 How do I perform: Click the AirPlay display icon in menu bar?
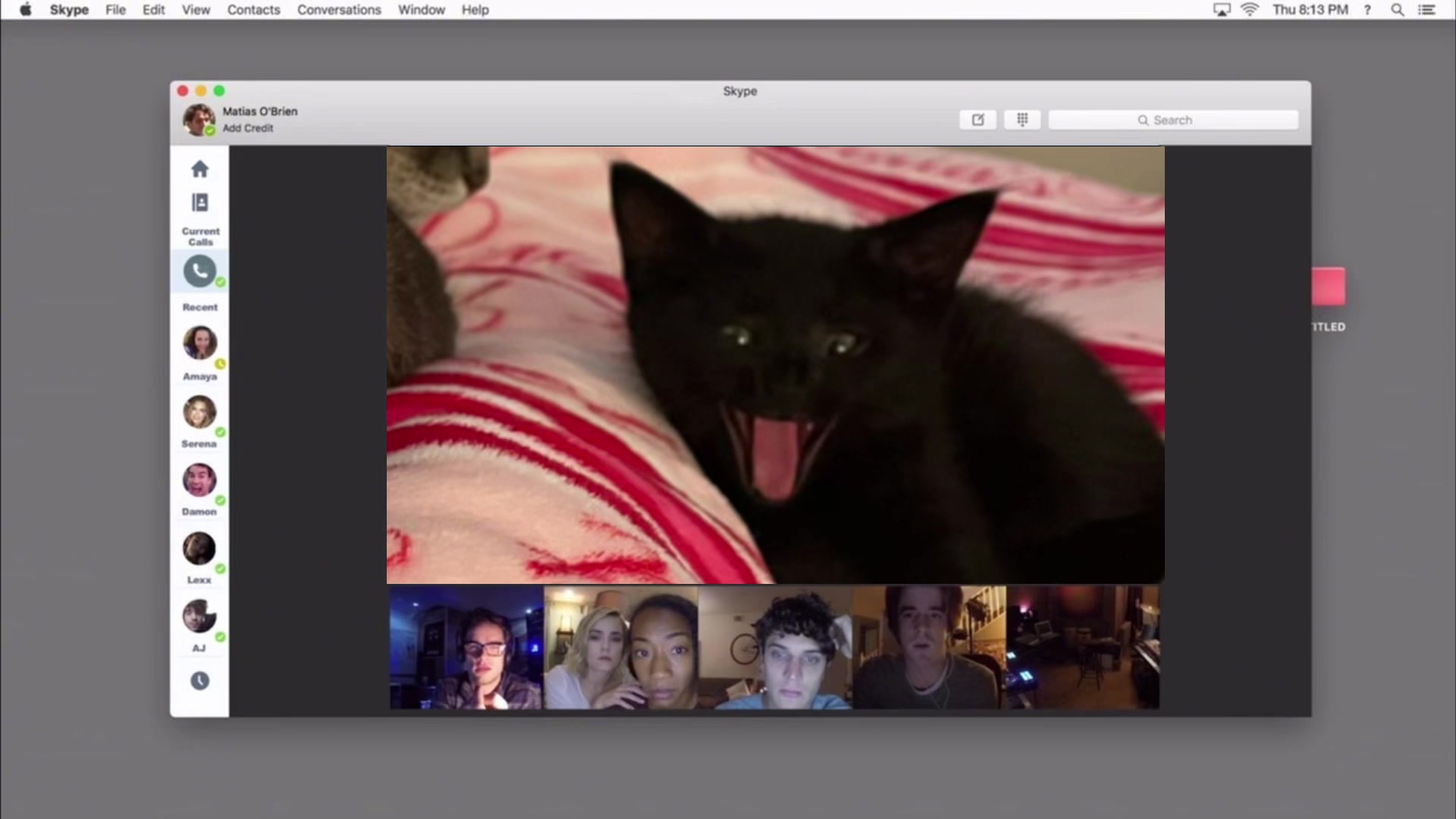click(x=1222, y=10)
